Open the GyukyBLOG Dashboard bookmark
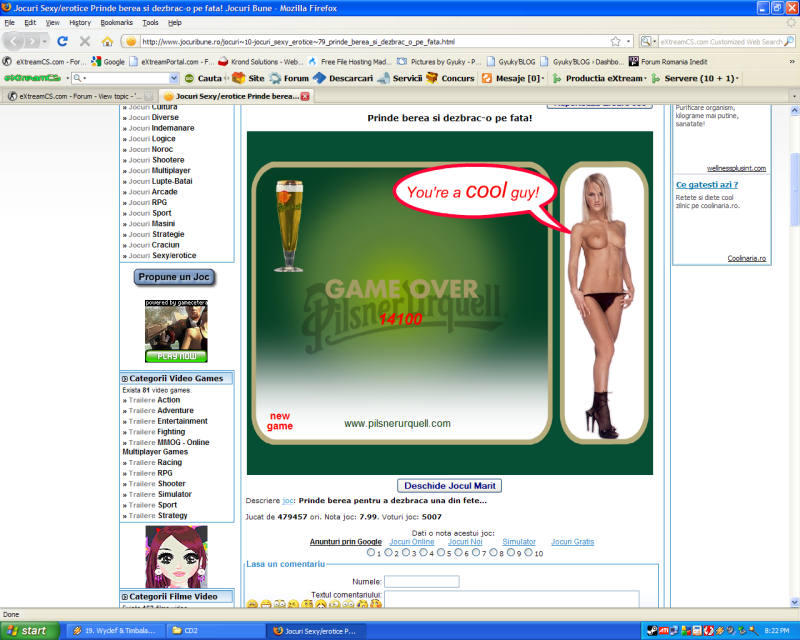 point(582,62)
